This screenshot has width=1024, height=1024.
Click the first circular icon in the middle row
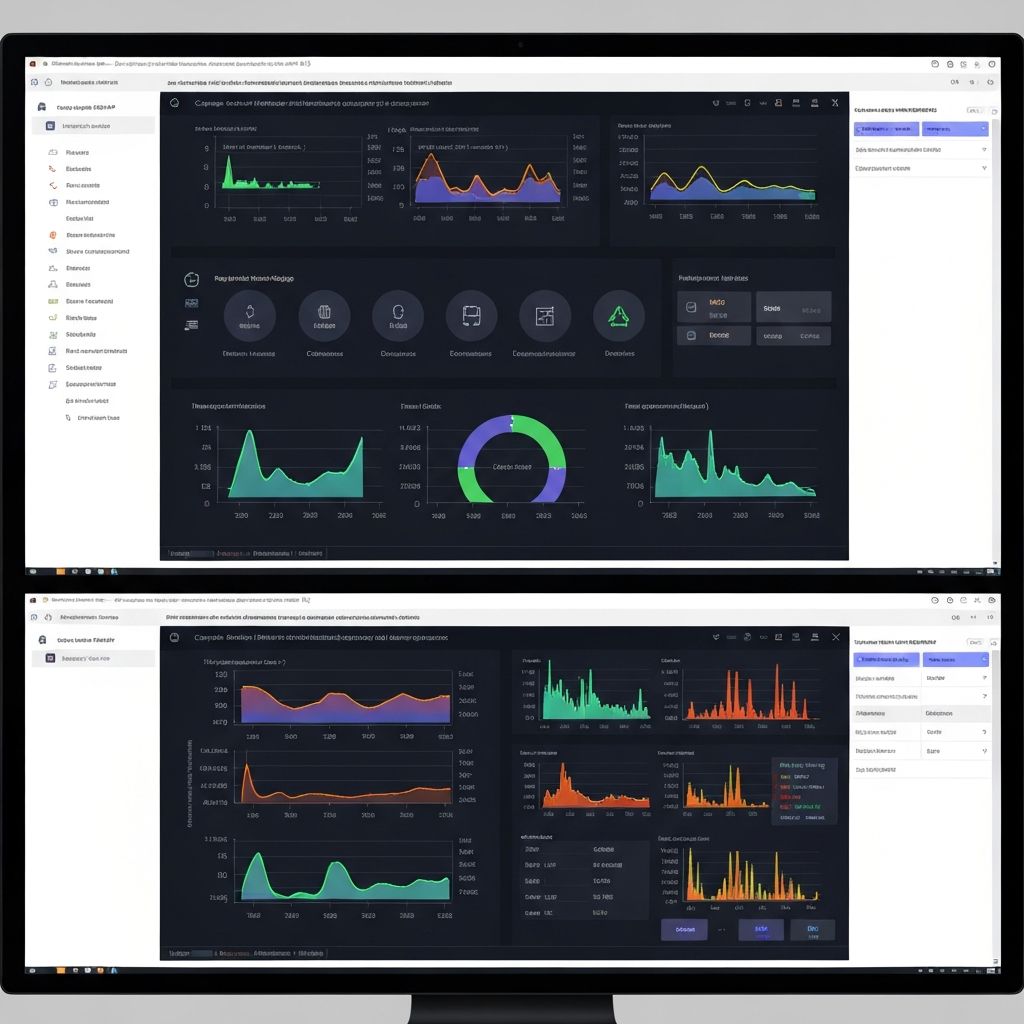250,316
